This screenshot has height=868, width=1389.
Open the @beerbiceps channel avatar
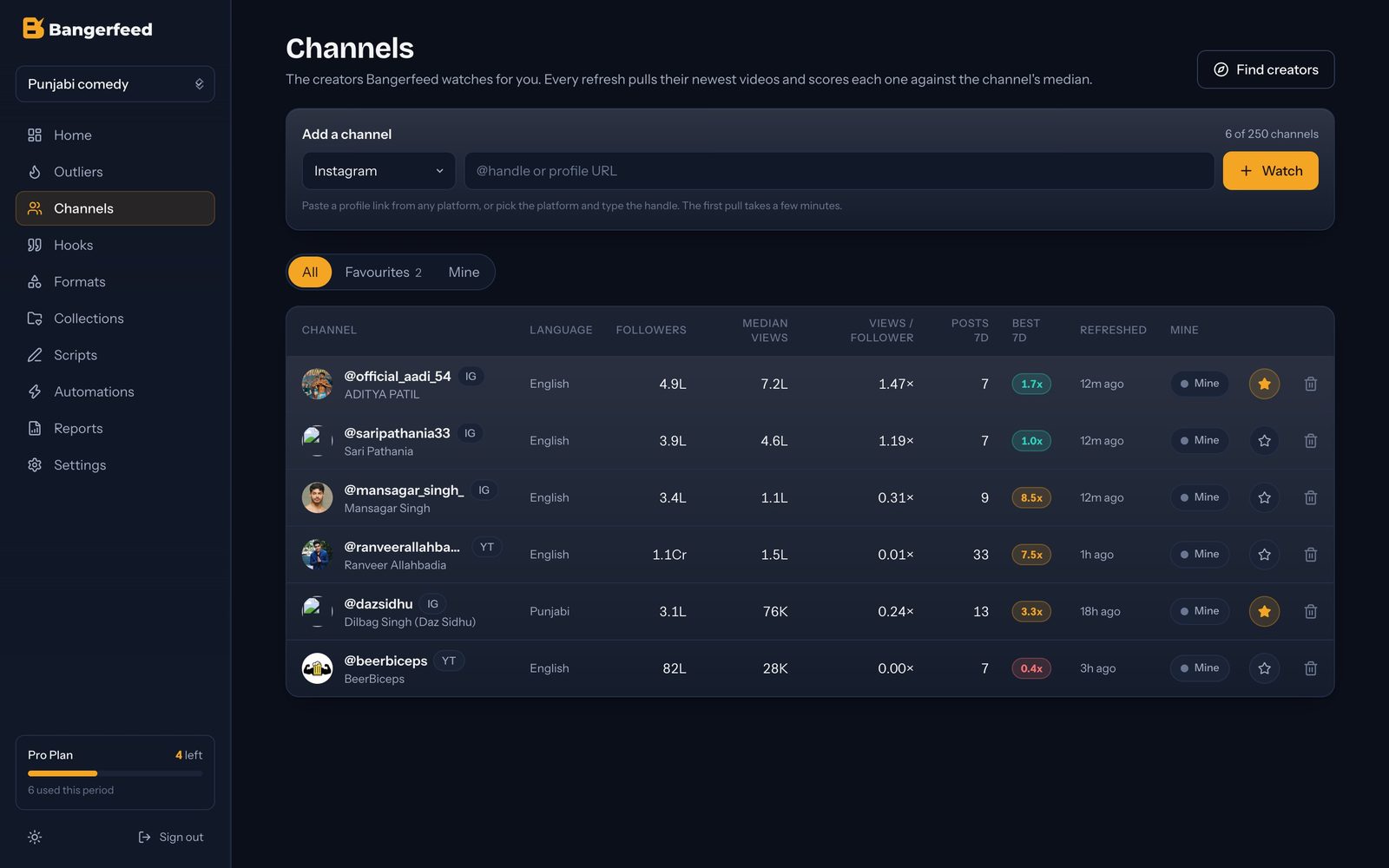tap(317, 668)
